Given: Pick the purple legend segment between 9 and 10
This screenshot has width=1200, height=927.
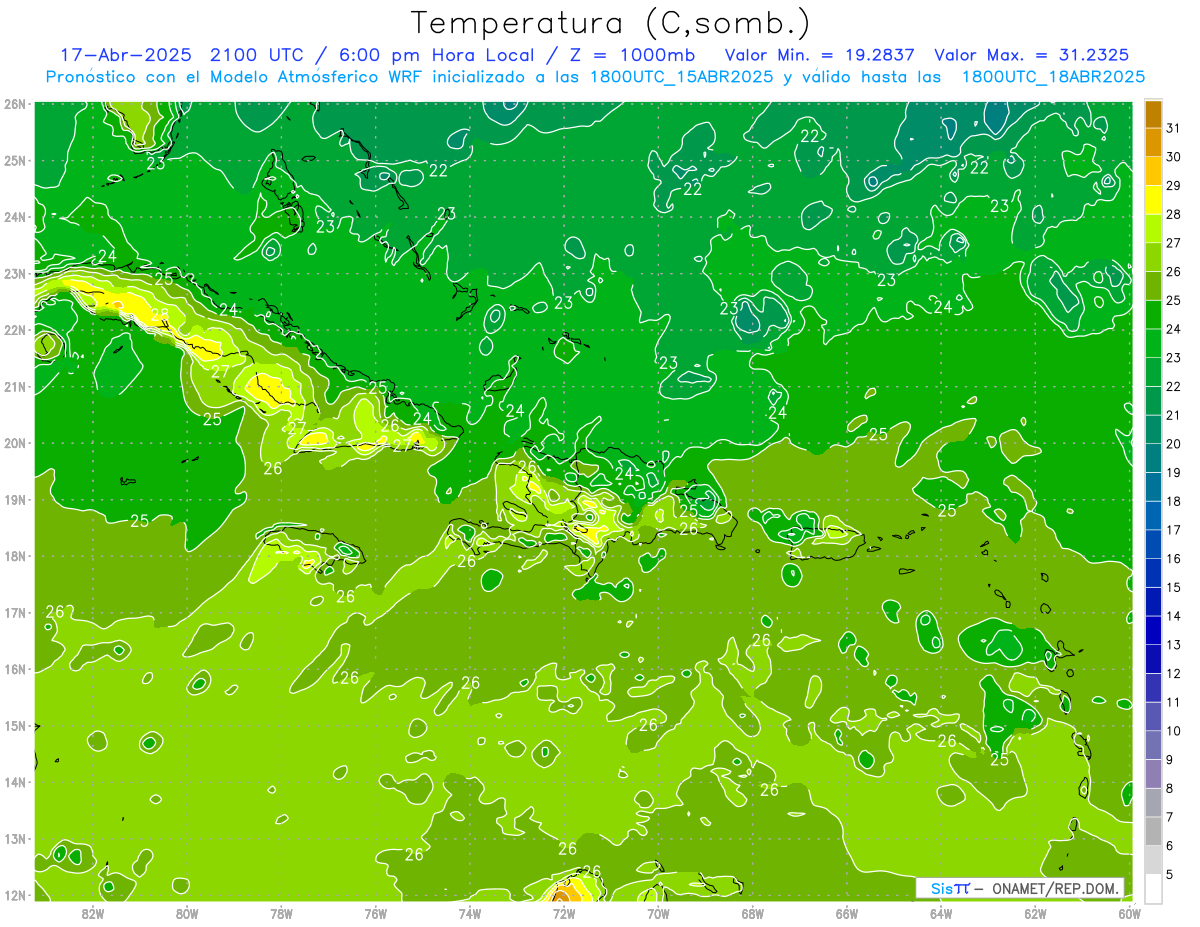Looking at the screenshot, I should 1153,745.
